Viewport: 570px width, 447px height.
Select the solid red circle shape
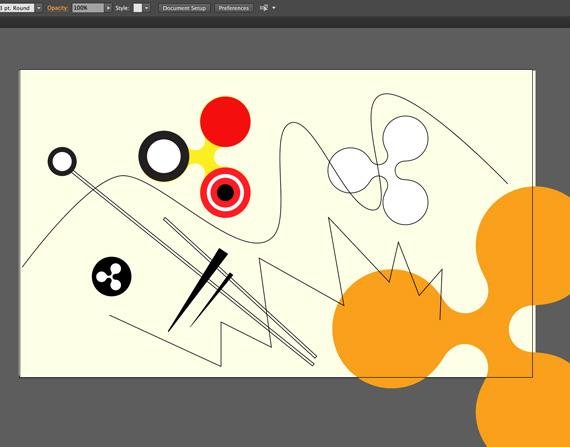click(x=225, y=122)
